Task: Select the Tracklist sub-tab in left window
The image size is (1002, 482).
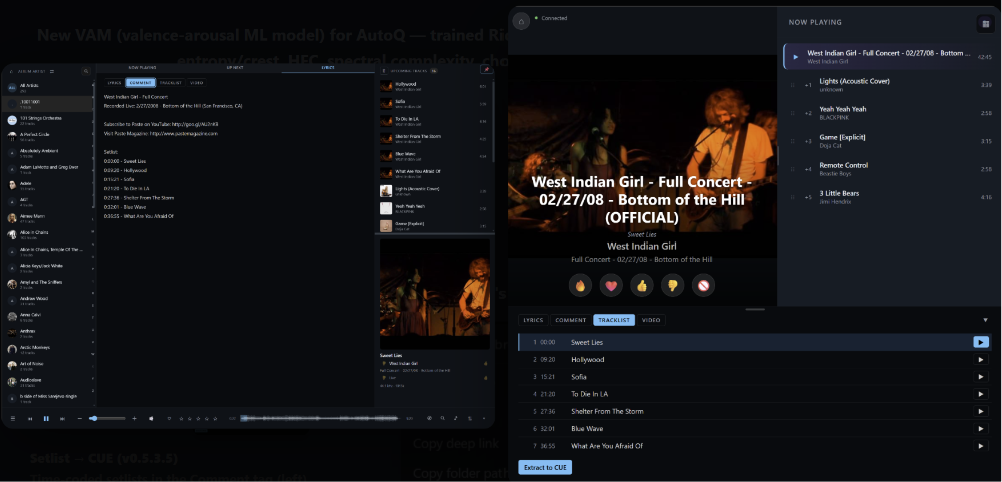Action: (x=171, y=82)
